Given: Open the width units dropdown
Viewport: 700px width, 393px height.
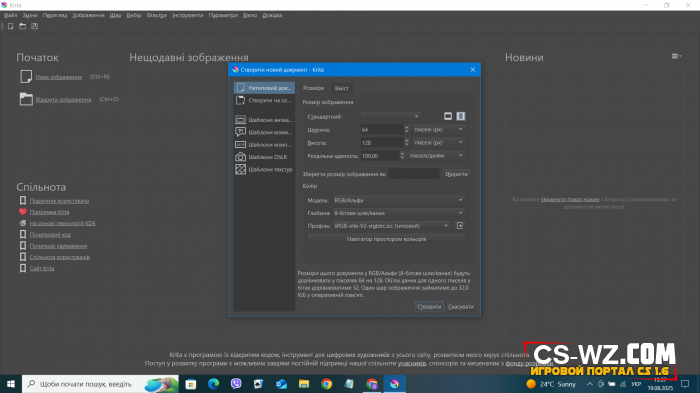Looking at the screenshot, I should 438,130.
